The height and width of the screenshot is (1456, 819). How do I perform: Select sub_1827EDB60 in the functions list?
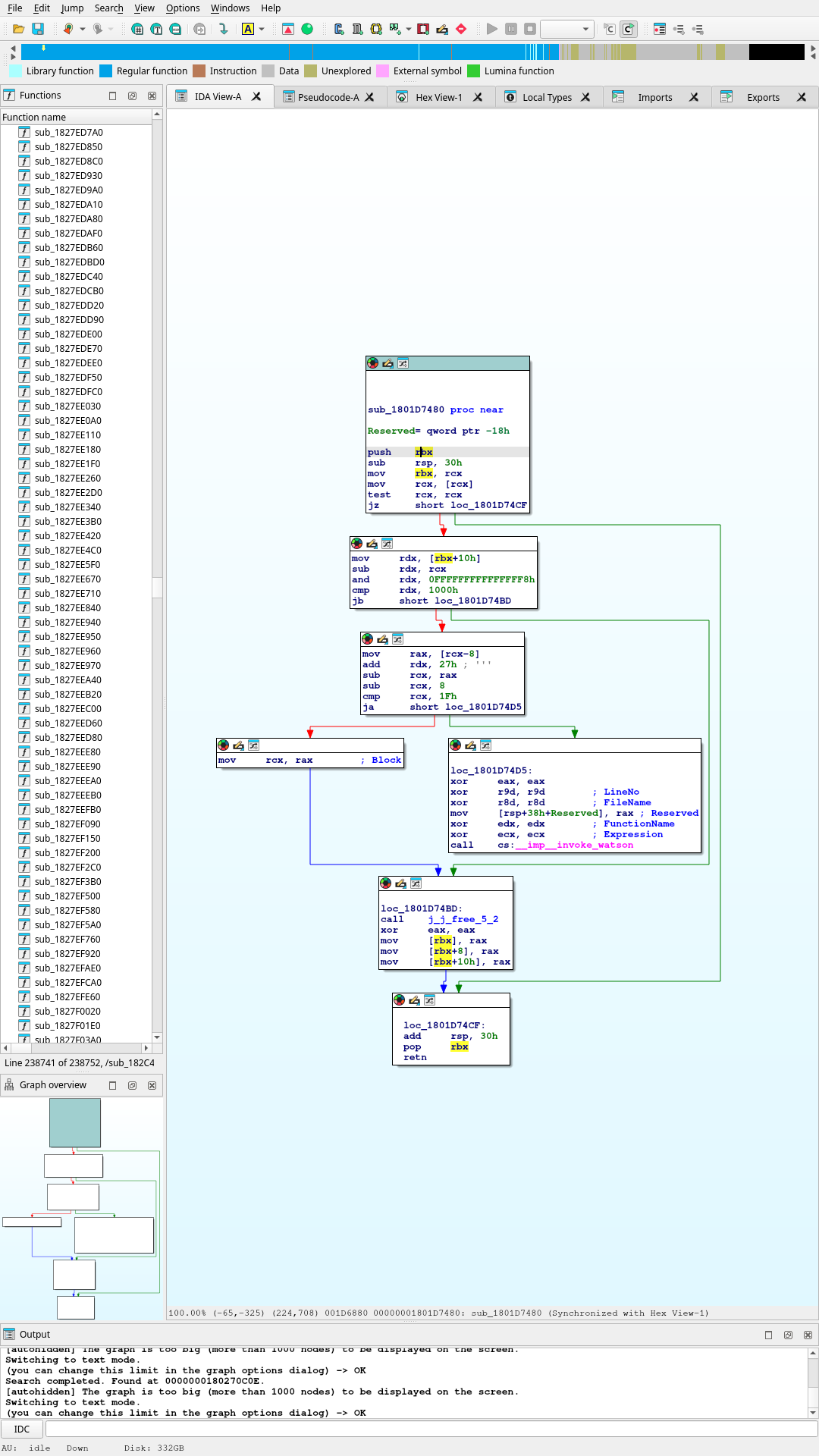point(68,248)
